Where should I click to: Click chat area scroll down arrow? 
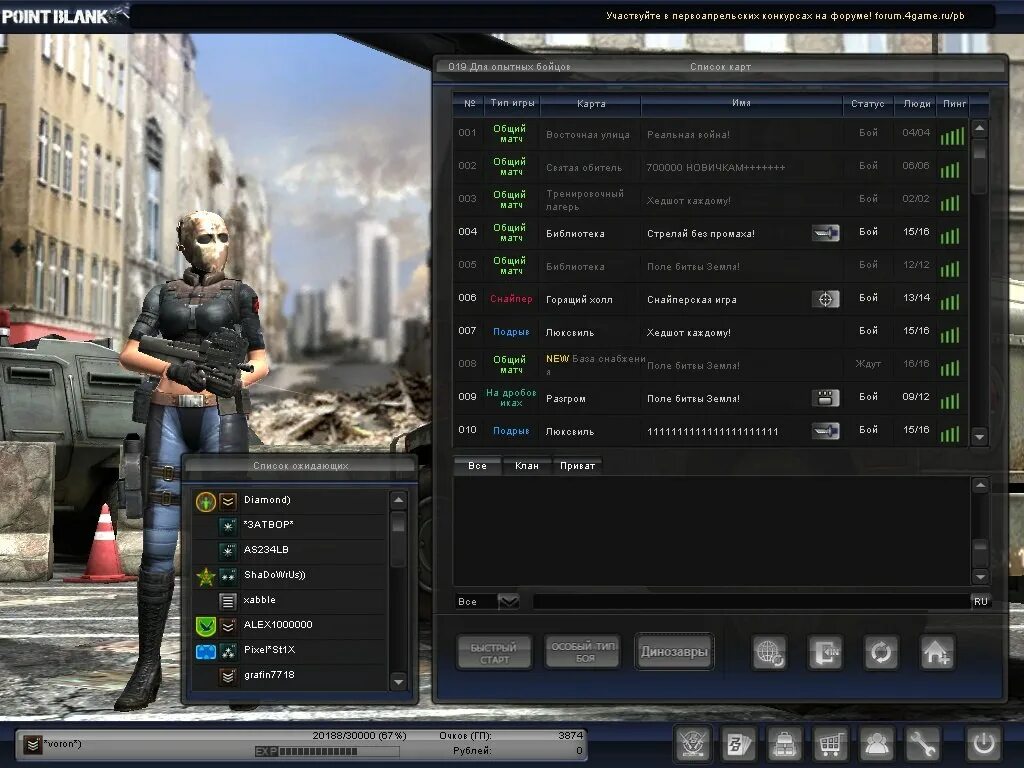pos(980,576)
